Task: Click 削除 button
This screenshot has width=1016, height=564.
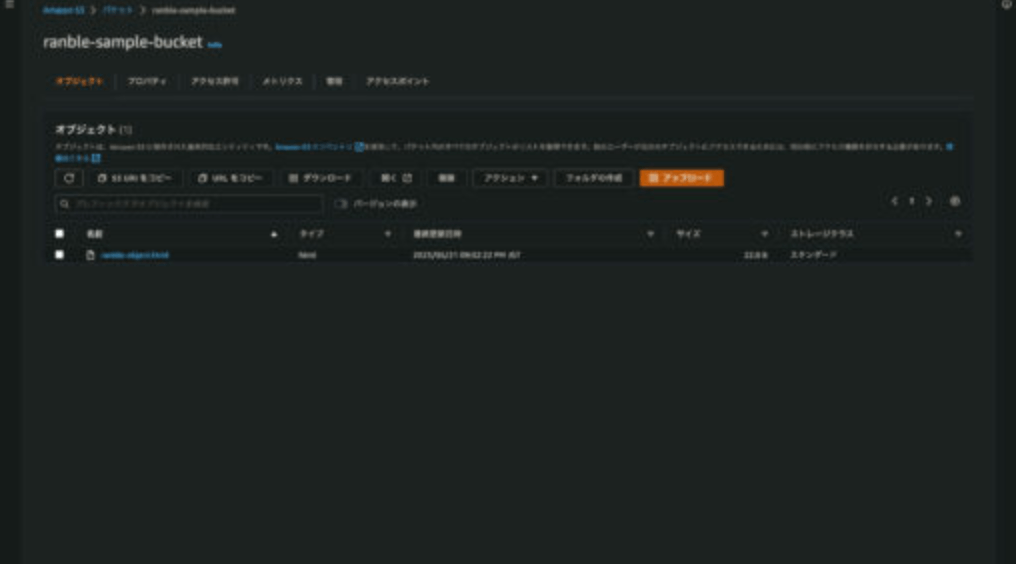Action: [x=446, y=178]
